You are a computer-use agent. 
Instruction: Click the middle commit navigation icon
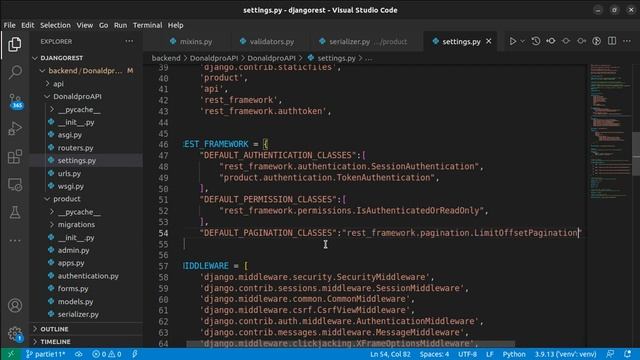tap(566, 41)
